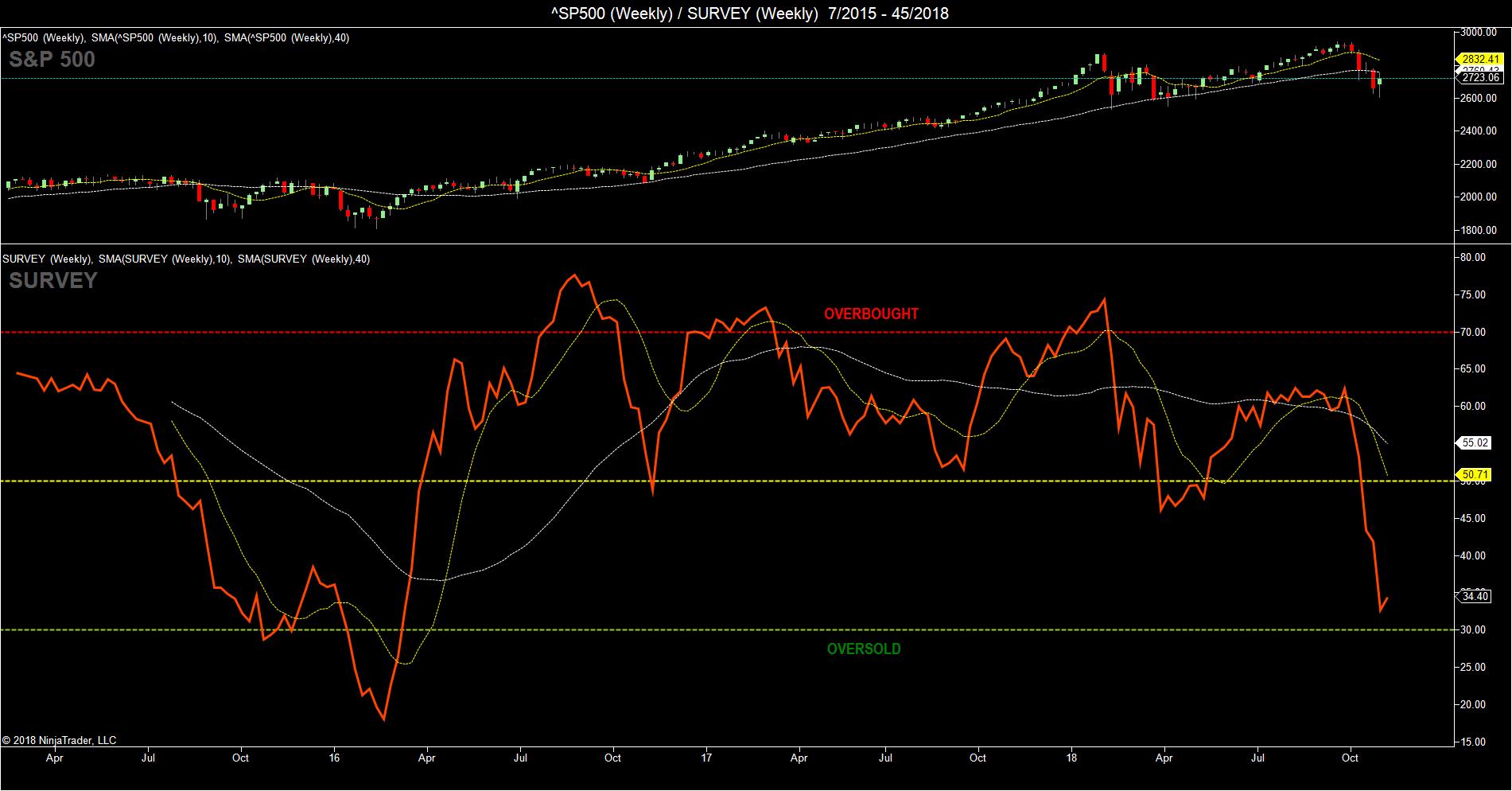This screenshot has height=791, width=1512.
Task: Click 3000.00 on the S&P price axis
Action: [x=1479, y=33]
